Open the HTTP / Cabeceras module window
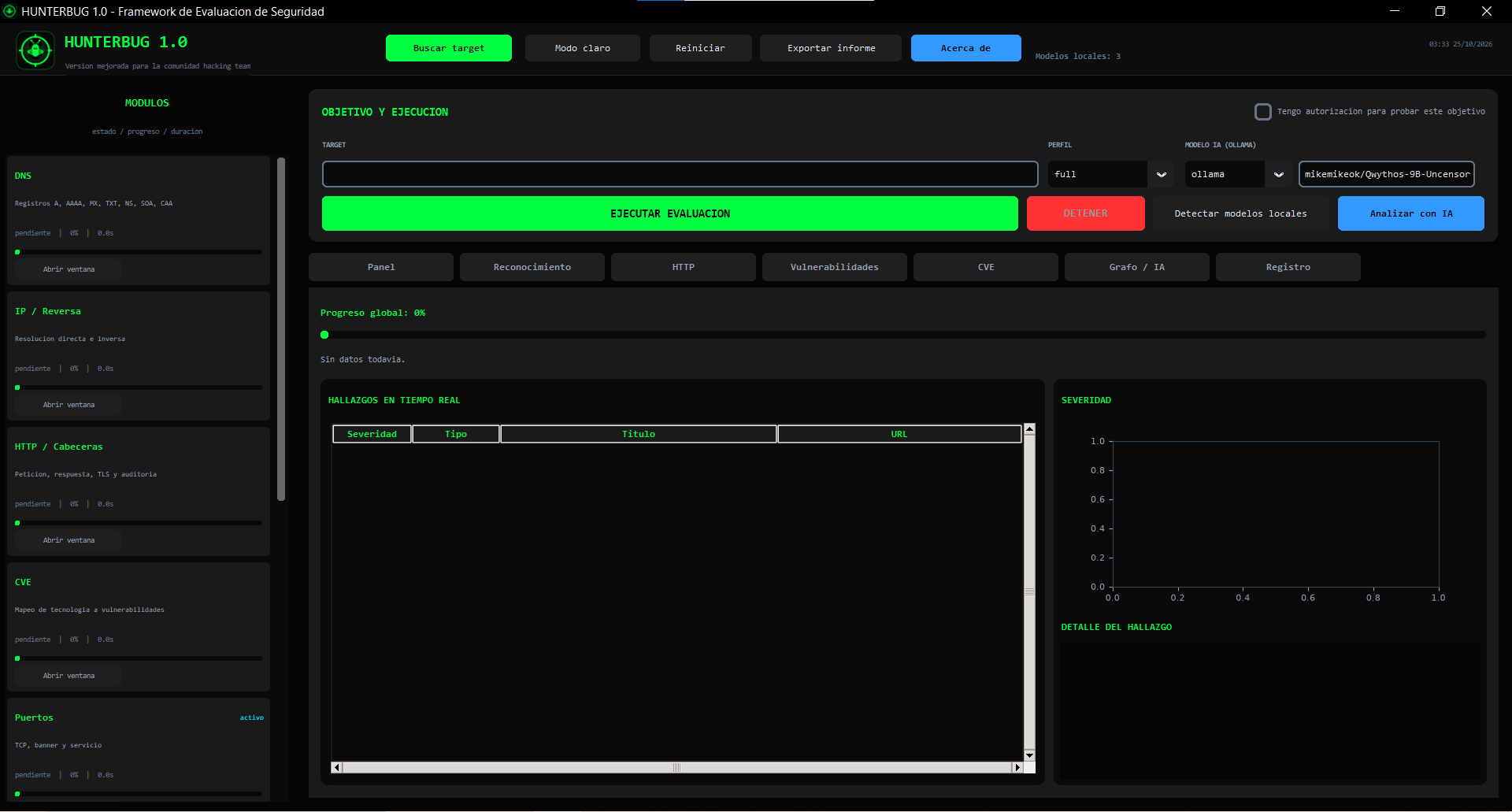Screen dimensions: 1512x812 coord(69,540)
